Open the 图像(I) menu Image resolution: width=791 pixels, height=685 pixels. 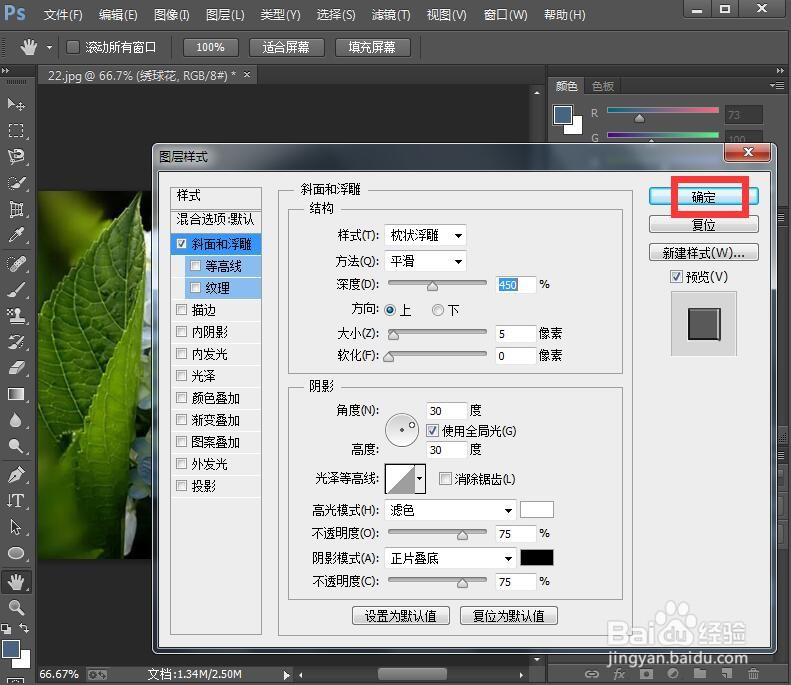pyautogui.click(x=172, y=15)
